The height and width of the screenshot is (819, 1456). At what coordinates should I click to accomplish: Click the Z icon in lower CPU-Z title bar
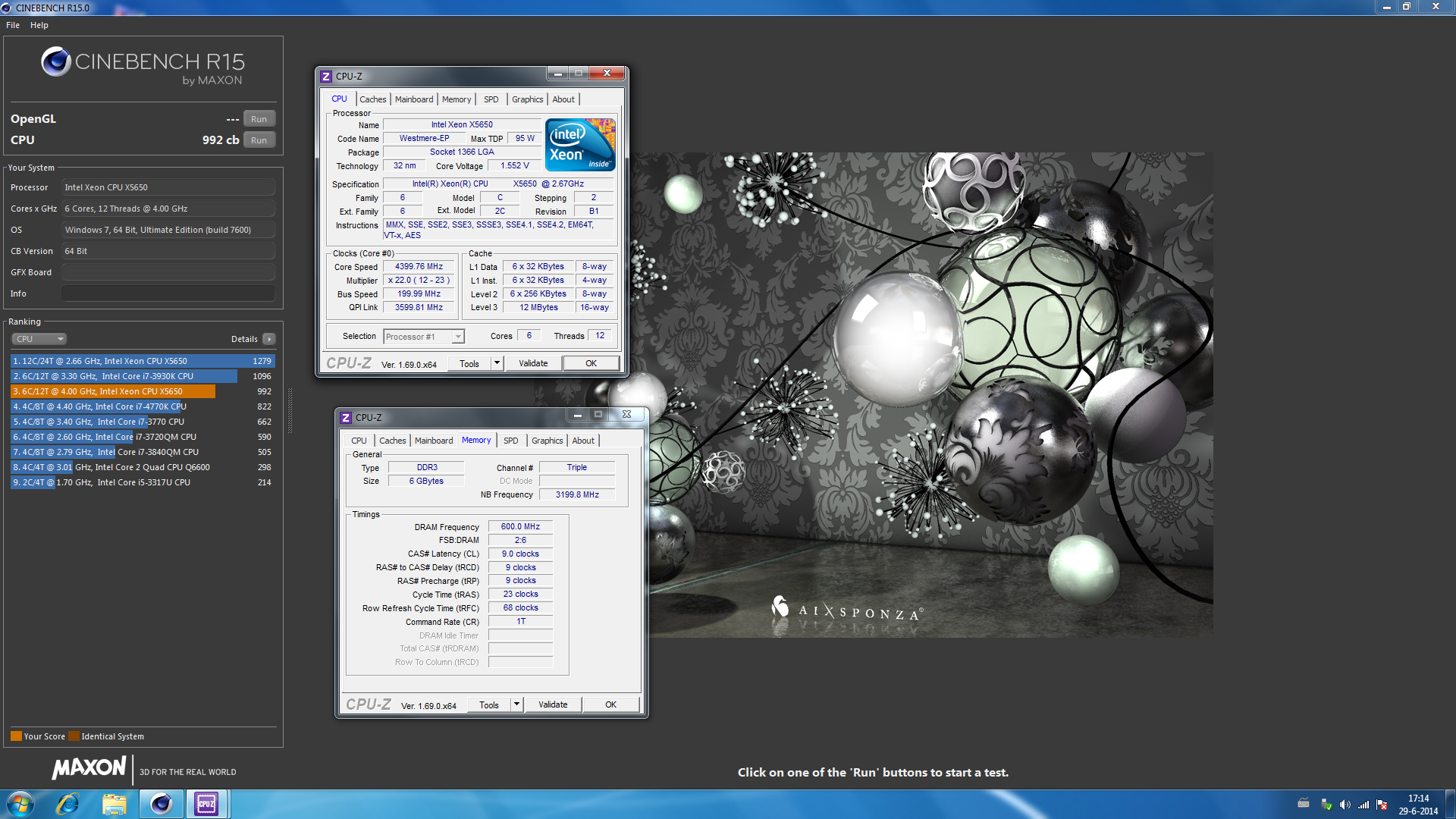[x=346, y=418]
